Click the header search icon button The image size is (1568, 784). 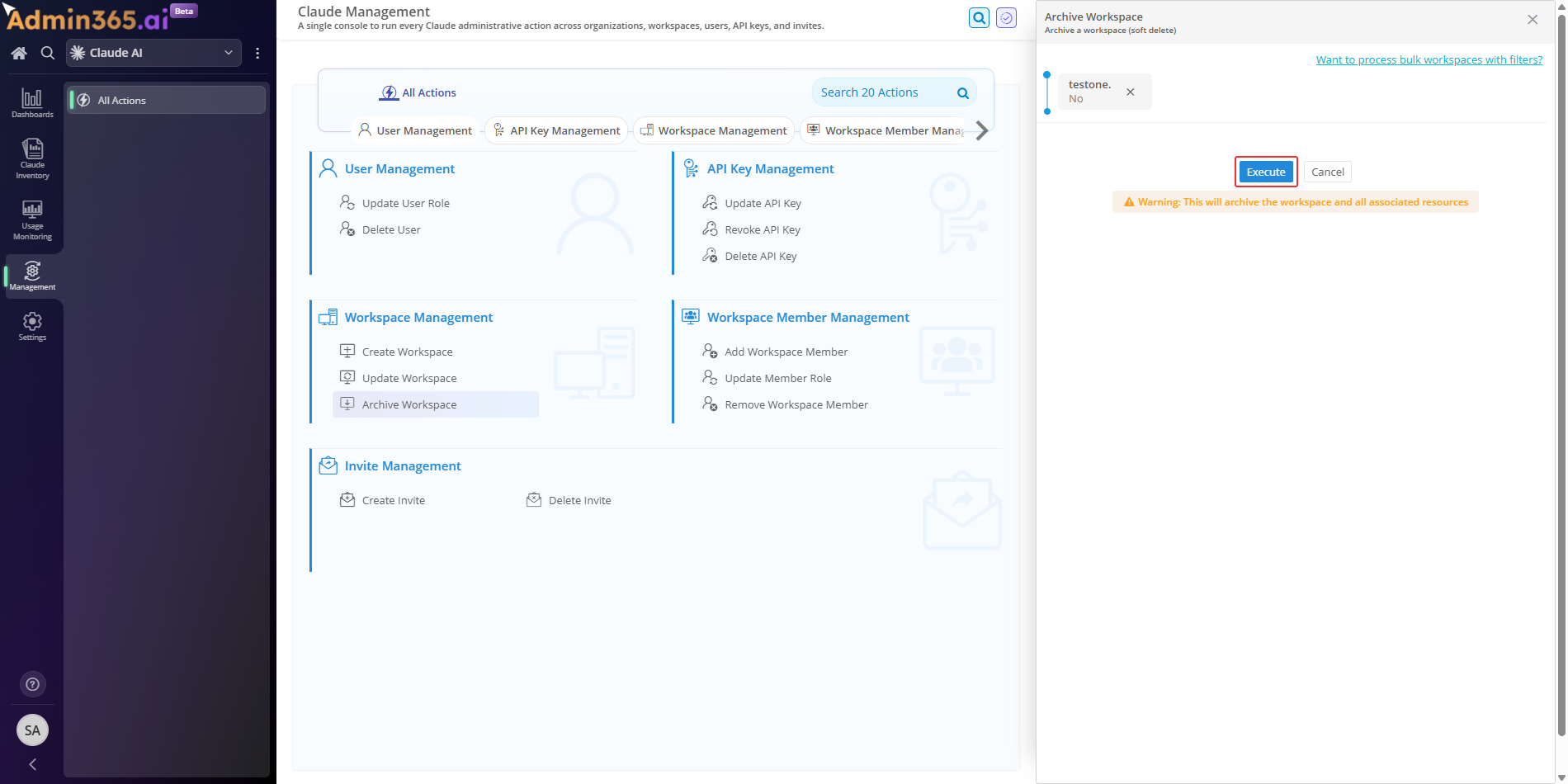click(x=979, y=17)
